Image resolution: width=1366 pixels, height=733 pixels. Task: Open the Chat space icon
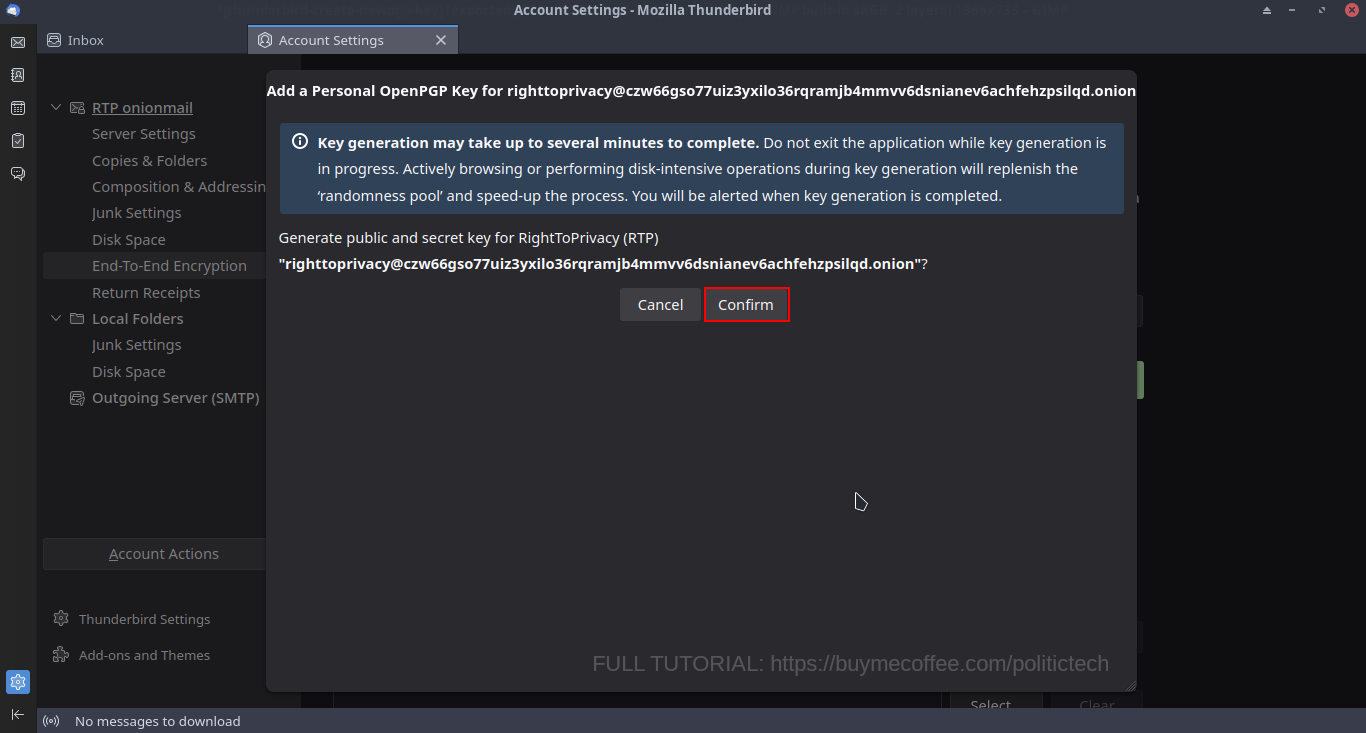tap(17, 174)
